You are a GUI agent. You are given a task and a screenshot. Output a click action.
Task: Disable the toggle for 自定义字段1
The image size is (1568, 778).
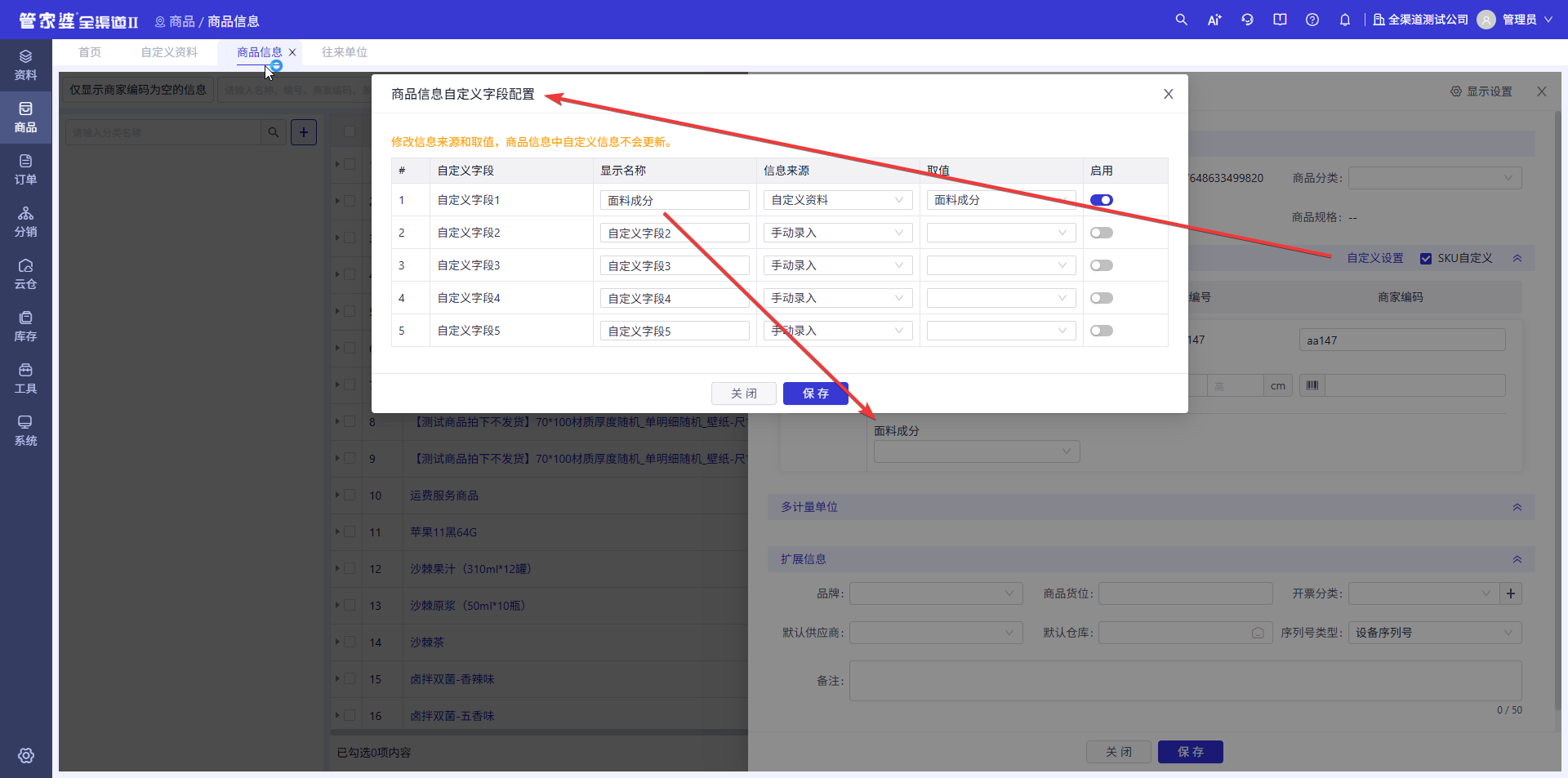pyautogui.click(x=1102, y=200)
